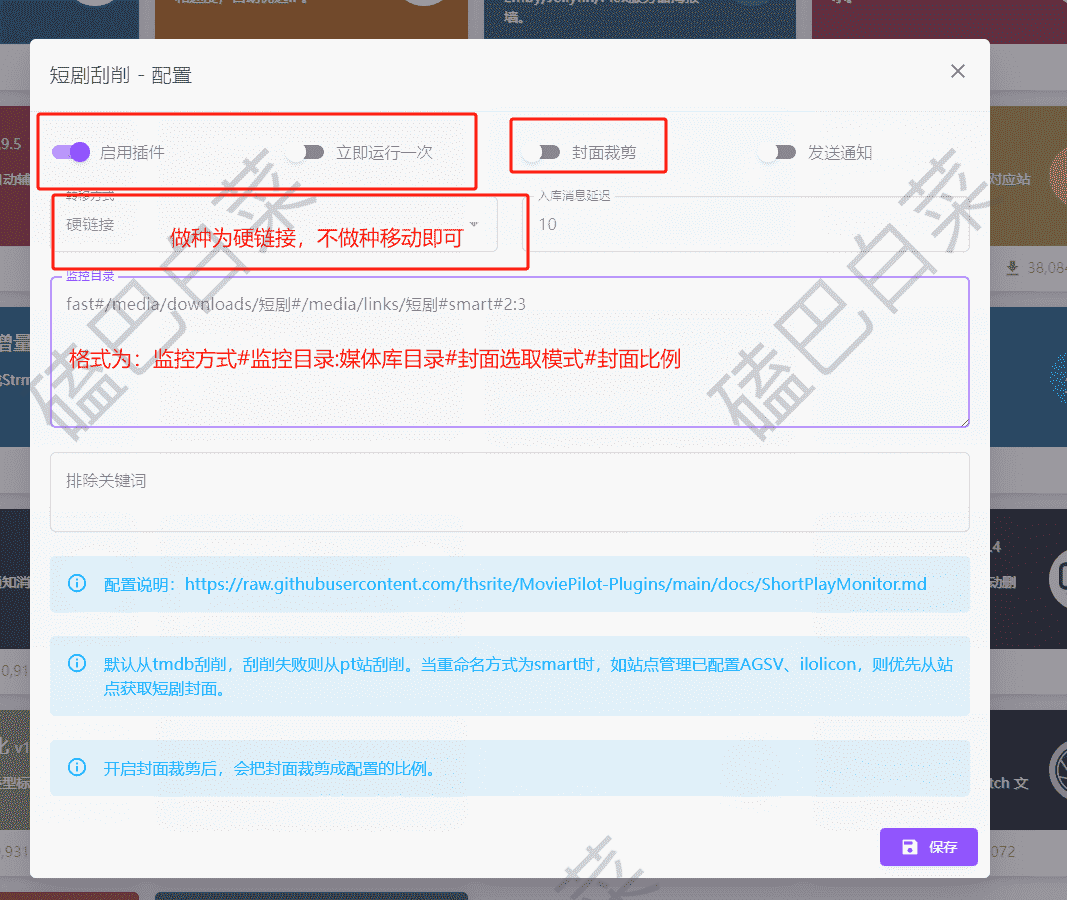The width and height of the screenshot is (1067, 900).
Task: Turn on the 封面裁剪 switch
Action: click(541, 152)
